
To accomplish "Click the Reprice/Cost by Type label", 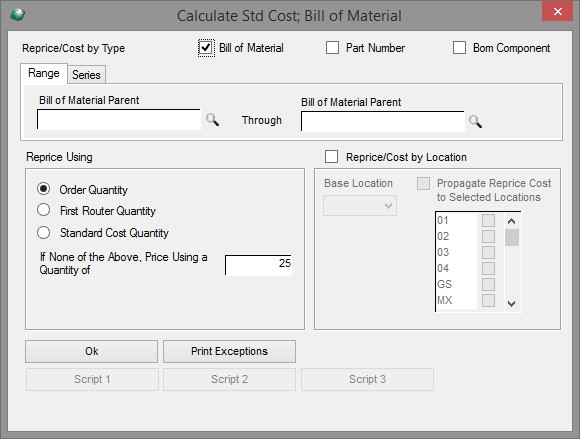I will (x=74, y=48).
